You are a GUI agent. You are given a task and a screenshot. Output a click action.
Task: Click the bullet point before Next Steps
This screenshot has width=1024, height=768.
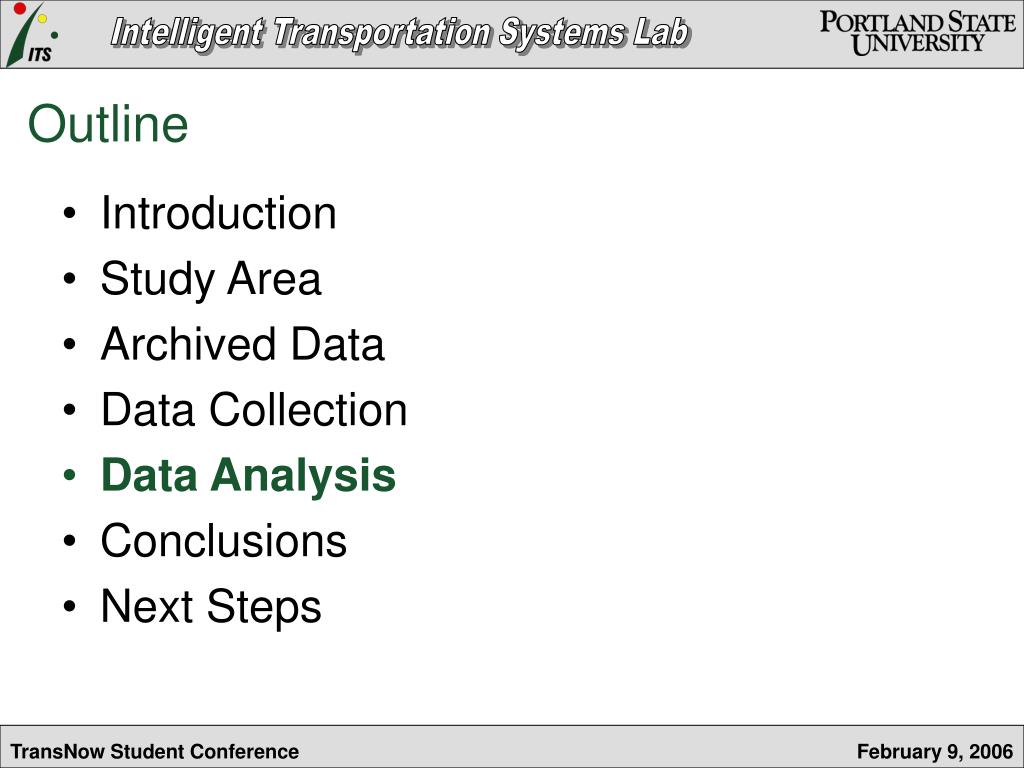point(70,607)
